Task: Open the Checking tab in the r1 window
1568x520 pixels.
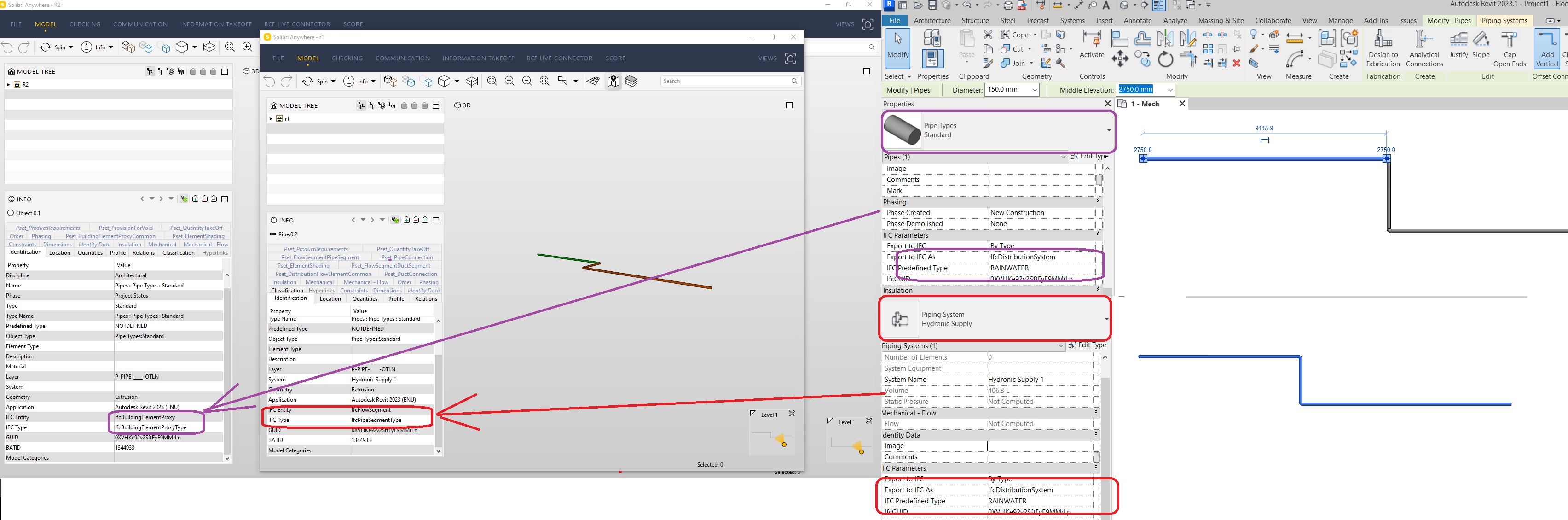Action: pyautogui.click(x=347, y=58)
